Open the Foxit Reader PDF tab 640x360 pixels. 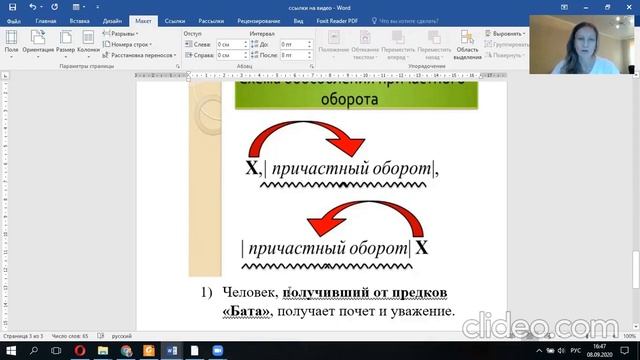click(337, 21)
